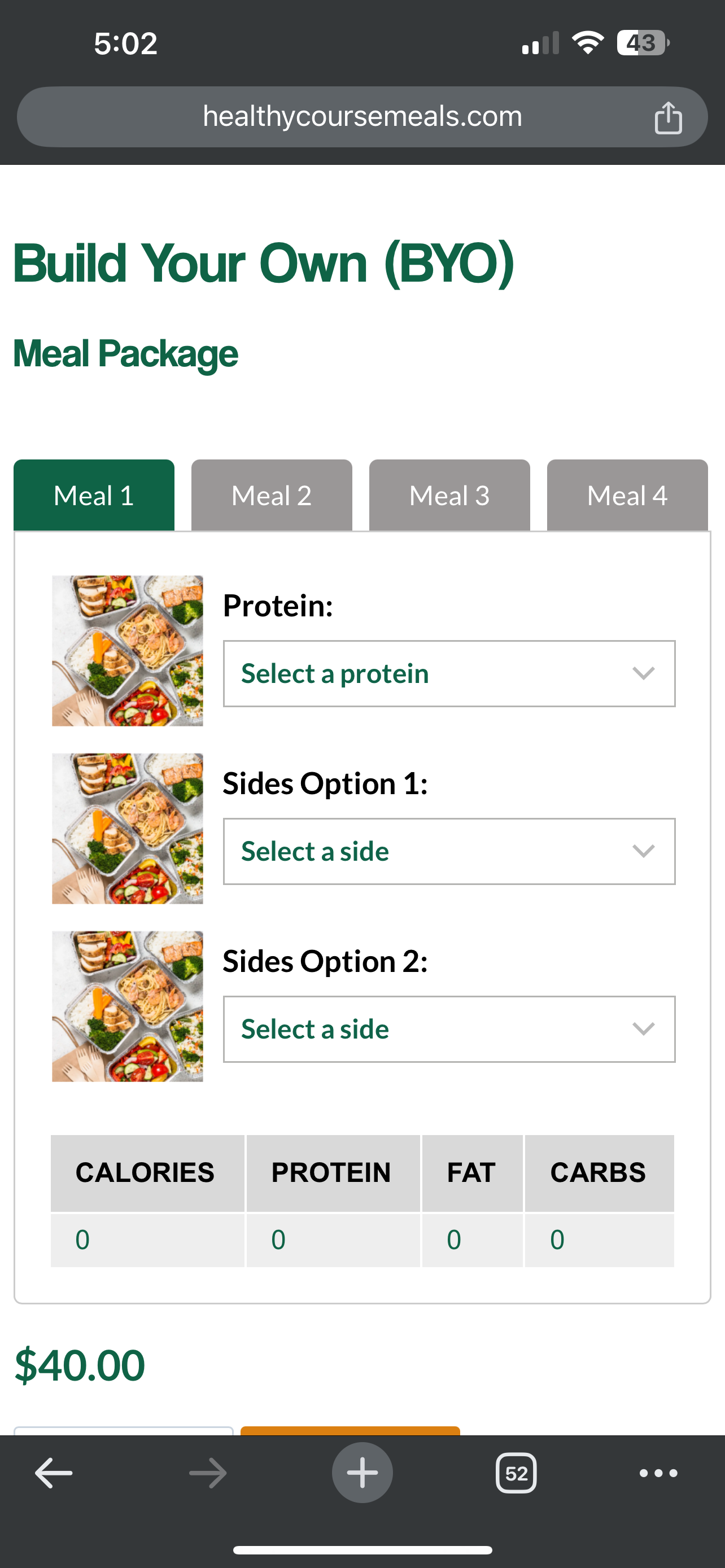This screenshot has width=725, height=1568.
Task: Go back using the back arrow
Action: (x=54, y=1473)
